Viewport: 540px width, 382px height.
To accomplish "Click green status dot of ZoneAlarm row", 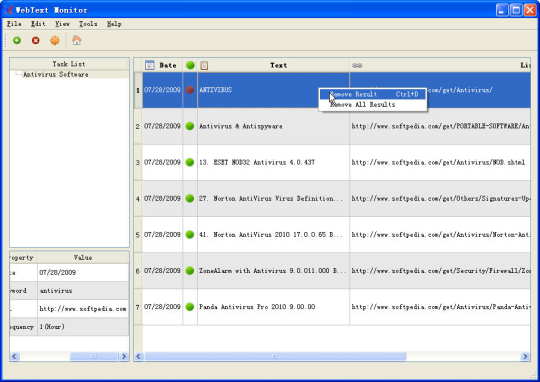I will pos(190,271).
